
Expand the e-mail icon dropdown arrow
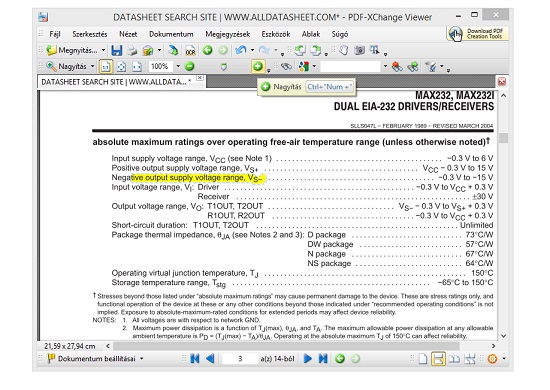(160, 51)
